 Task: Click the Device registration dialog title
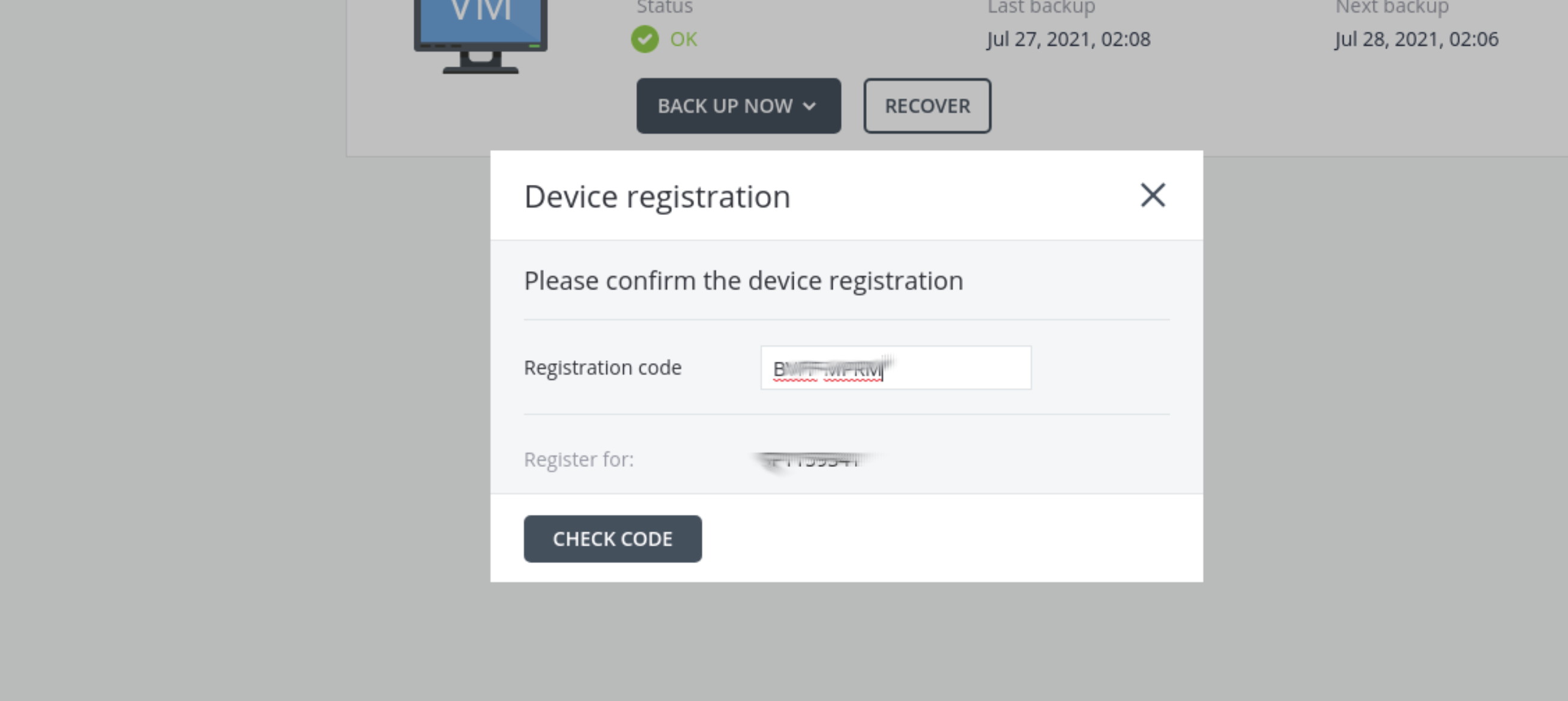(x=657, y=197)
